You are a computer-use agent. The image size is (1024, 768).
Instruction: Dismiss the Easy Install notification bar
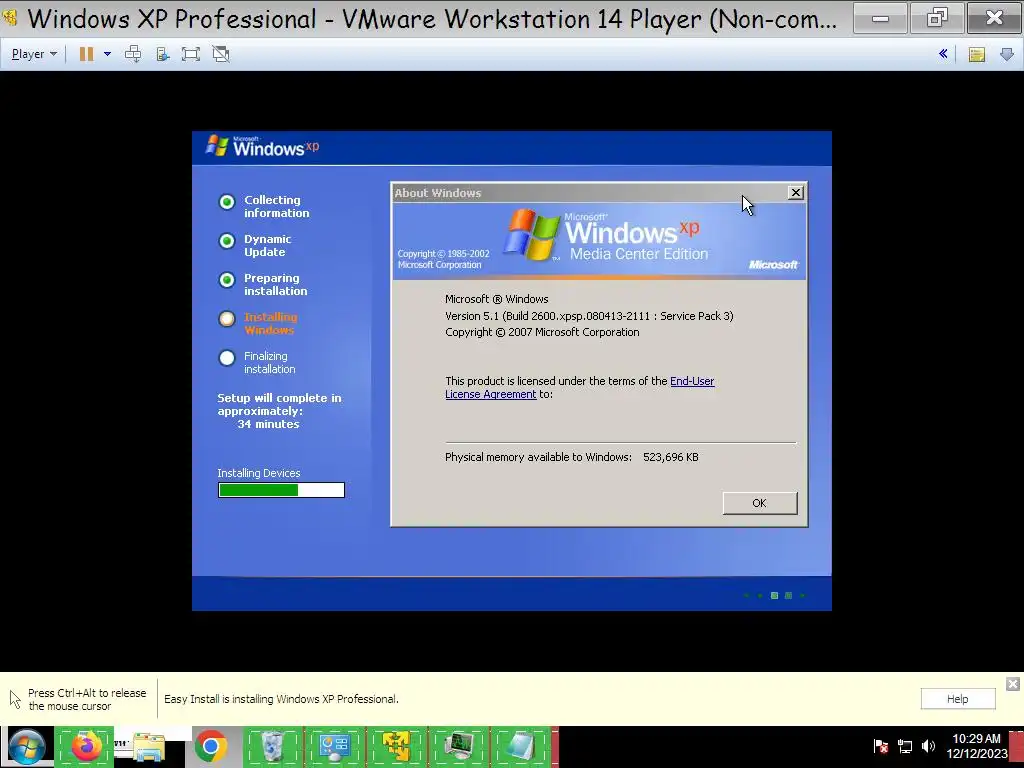point(1012,684)
